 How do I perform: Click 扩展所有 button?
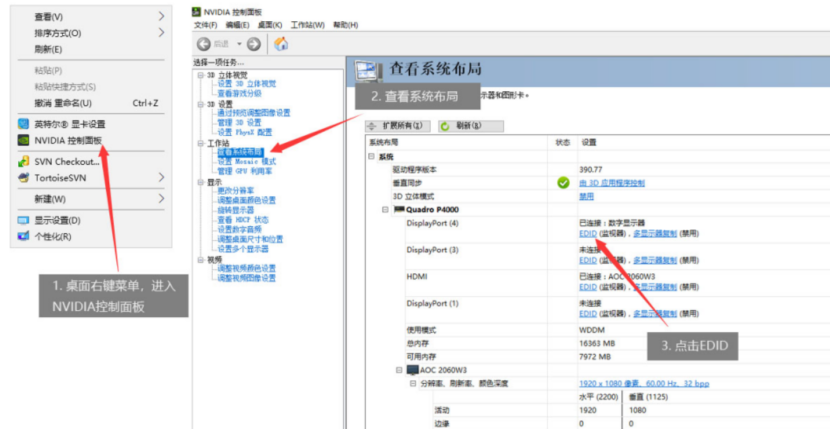(x=398, y=126)
